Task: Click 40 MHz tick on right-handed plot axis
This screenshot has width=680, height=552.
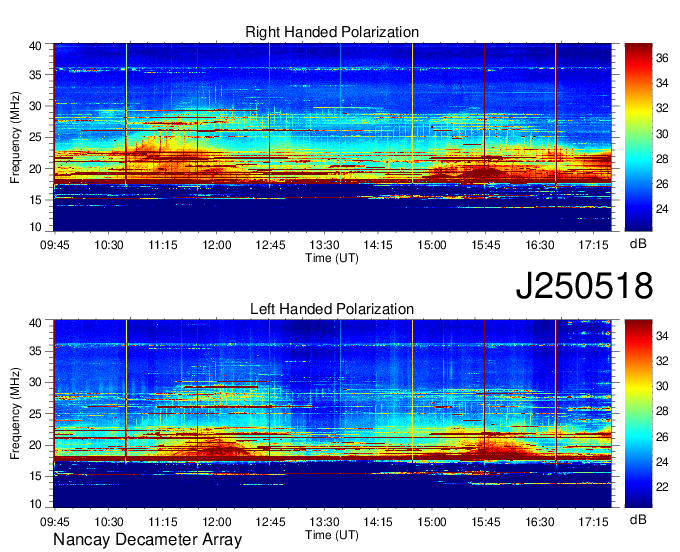Action: [36, 46]
